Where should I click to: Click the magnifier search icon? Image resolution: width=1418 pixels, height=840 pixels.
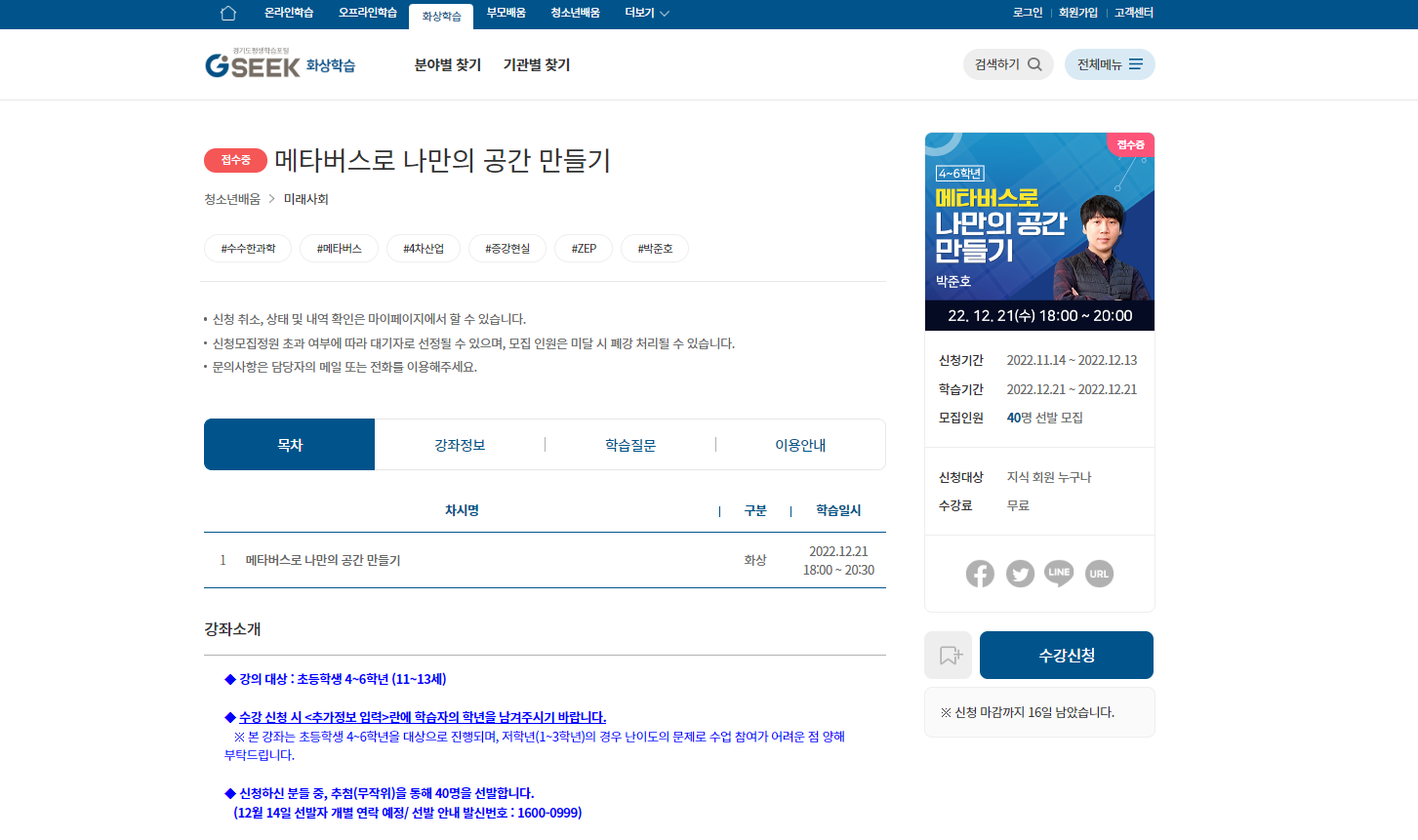1034,64
